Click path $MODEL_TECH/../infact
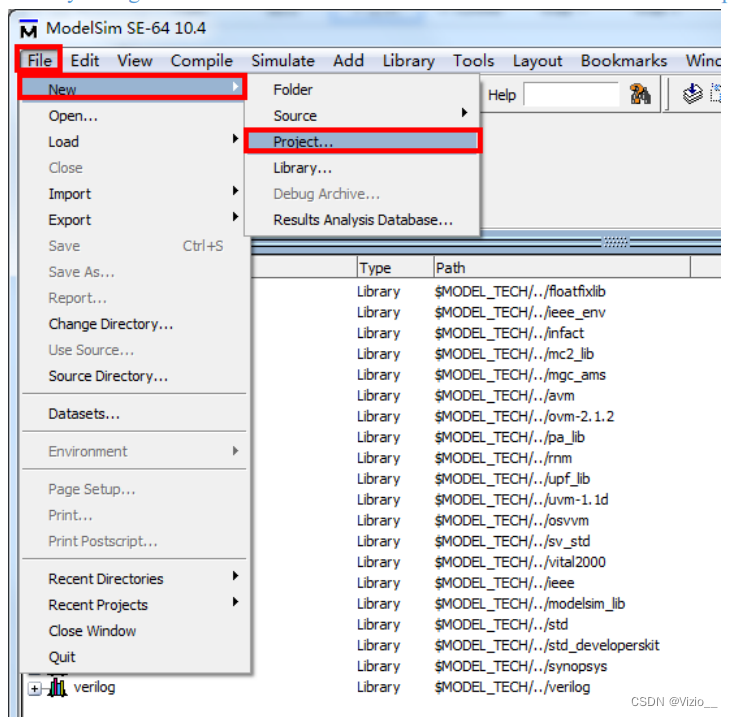The height and width of the screenshot is (717, 733). [x=509, y=333]
